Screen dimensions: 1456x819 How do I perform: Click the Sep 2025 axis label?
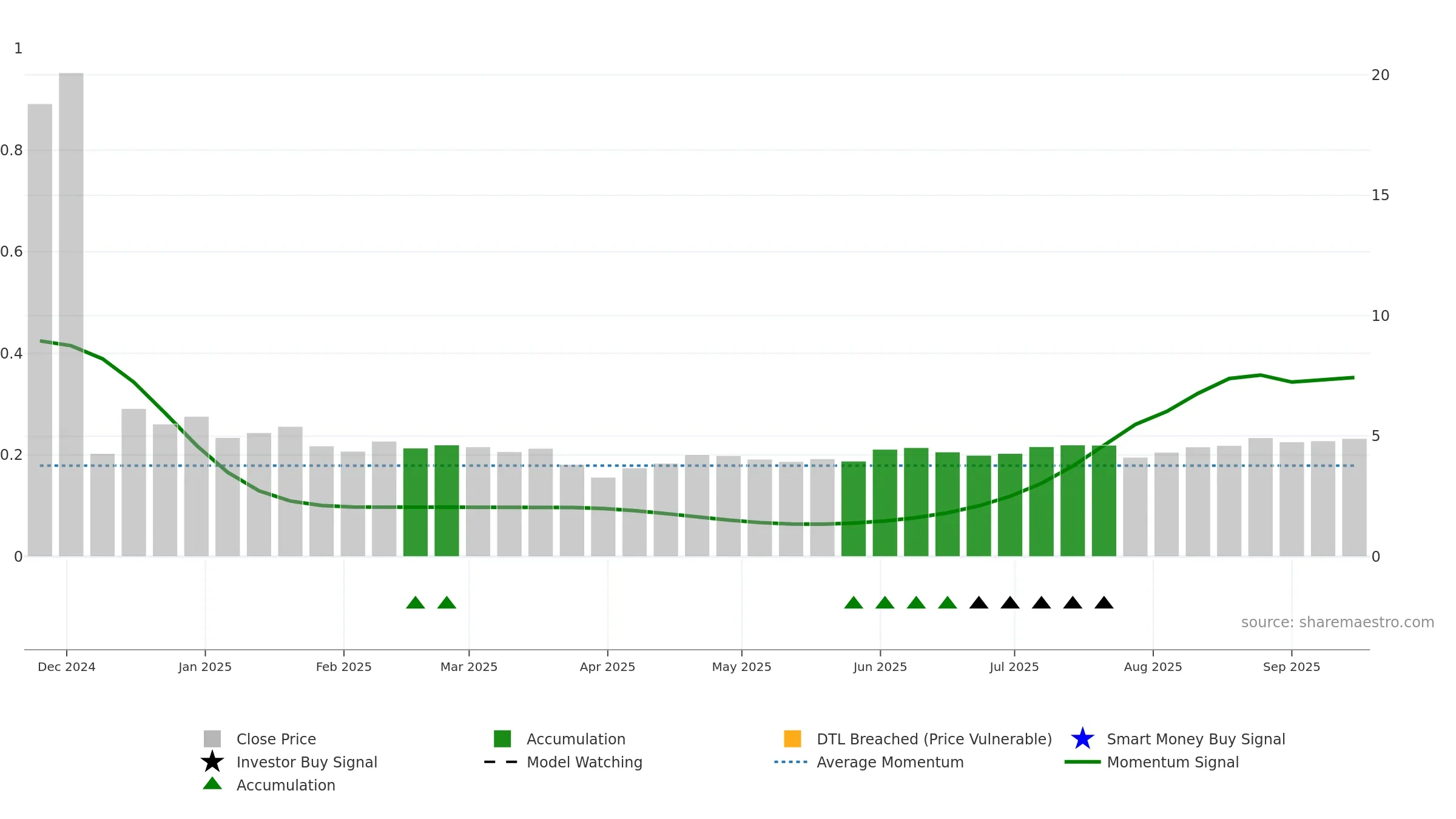point(1292,667)
